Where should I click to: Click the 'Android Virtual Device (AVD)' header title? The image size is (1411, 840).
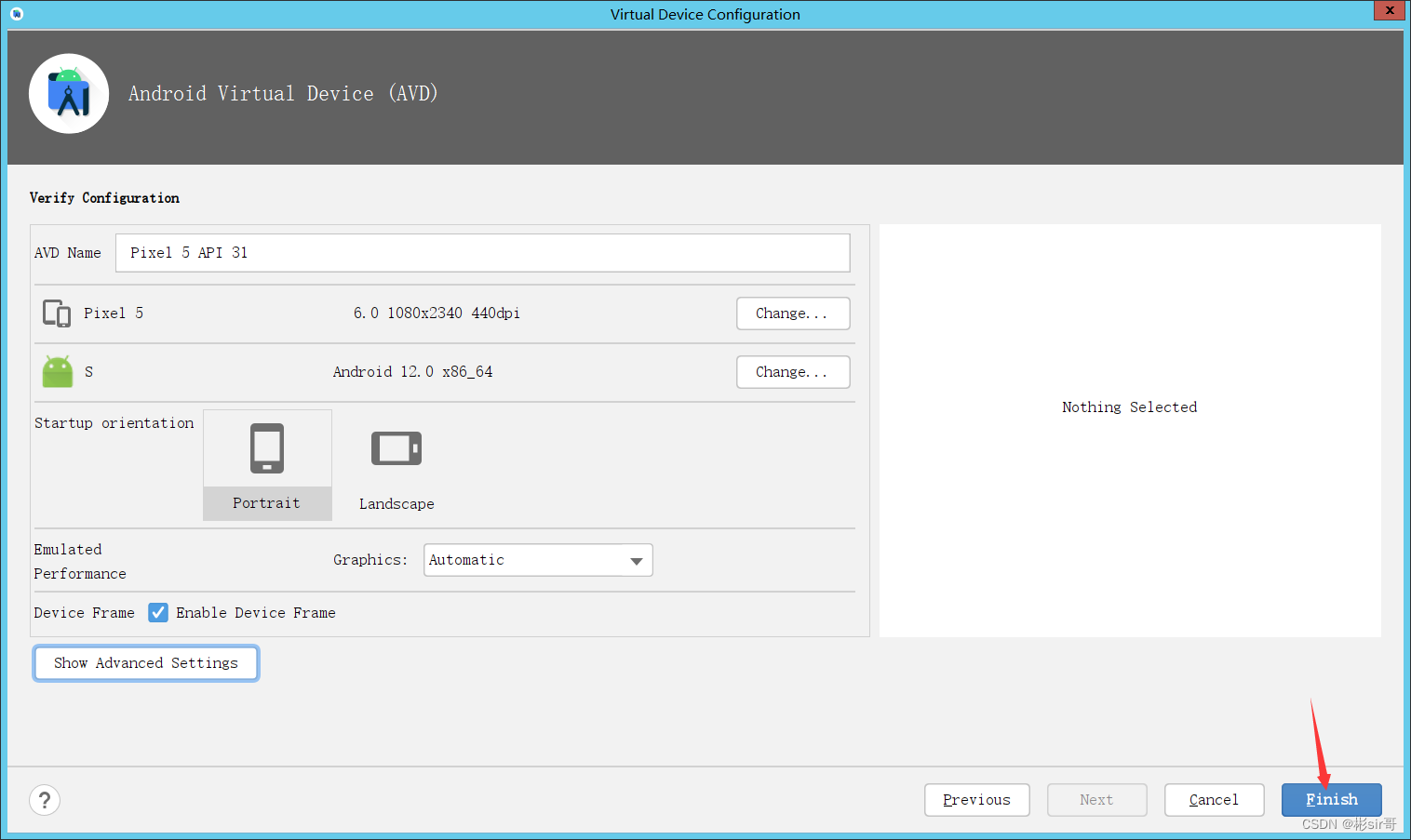tap(283, 93)
